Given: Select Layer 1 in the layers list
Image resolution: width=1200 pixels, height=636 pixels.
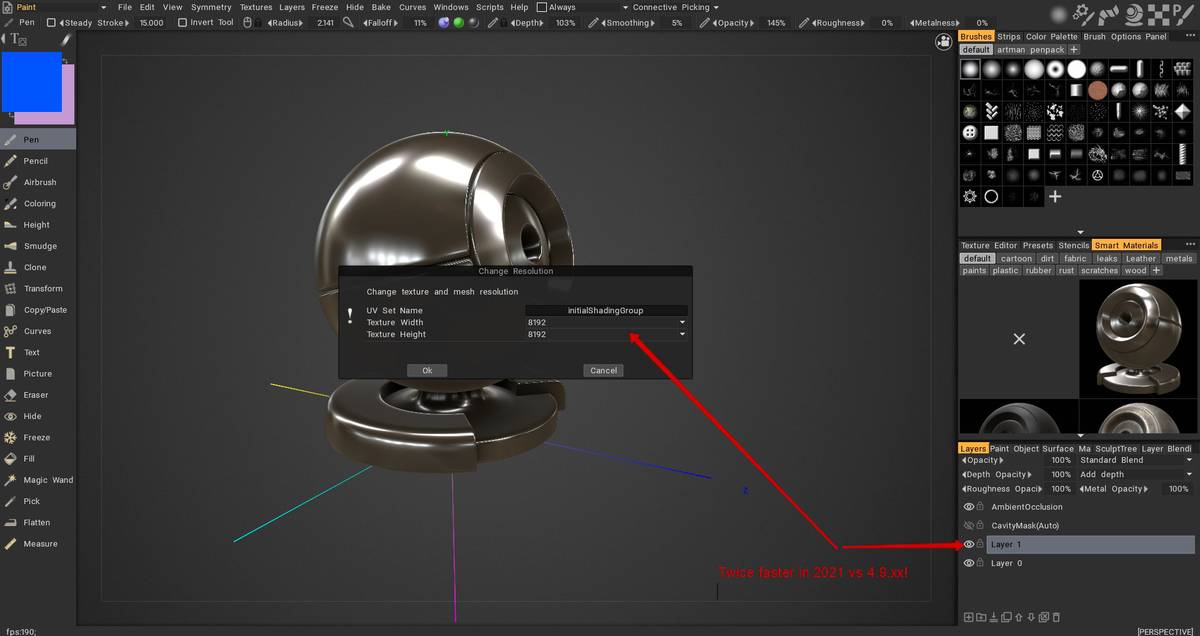Looking at the screenshot, I should point(1090,545).
